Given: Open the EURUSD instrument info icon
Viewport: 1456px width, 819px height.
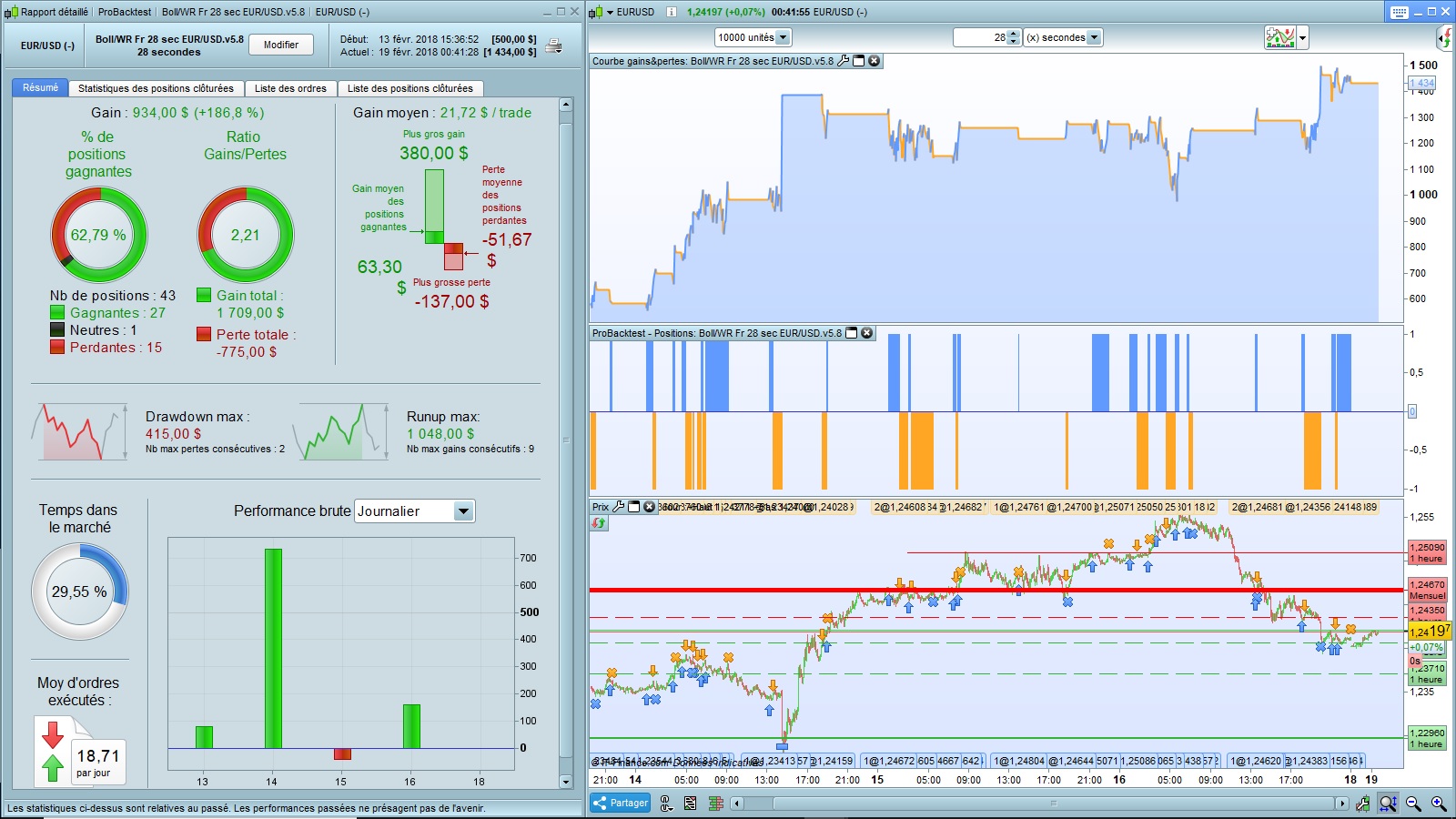Looking at the screenshot, I should 671,12.
